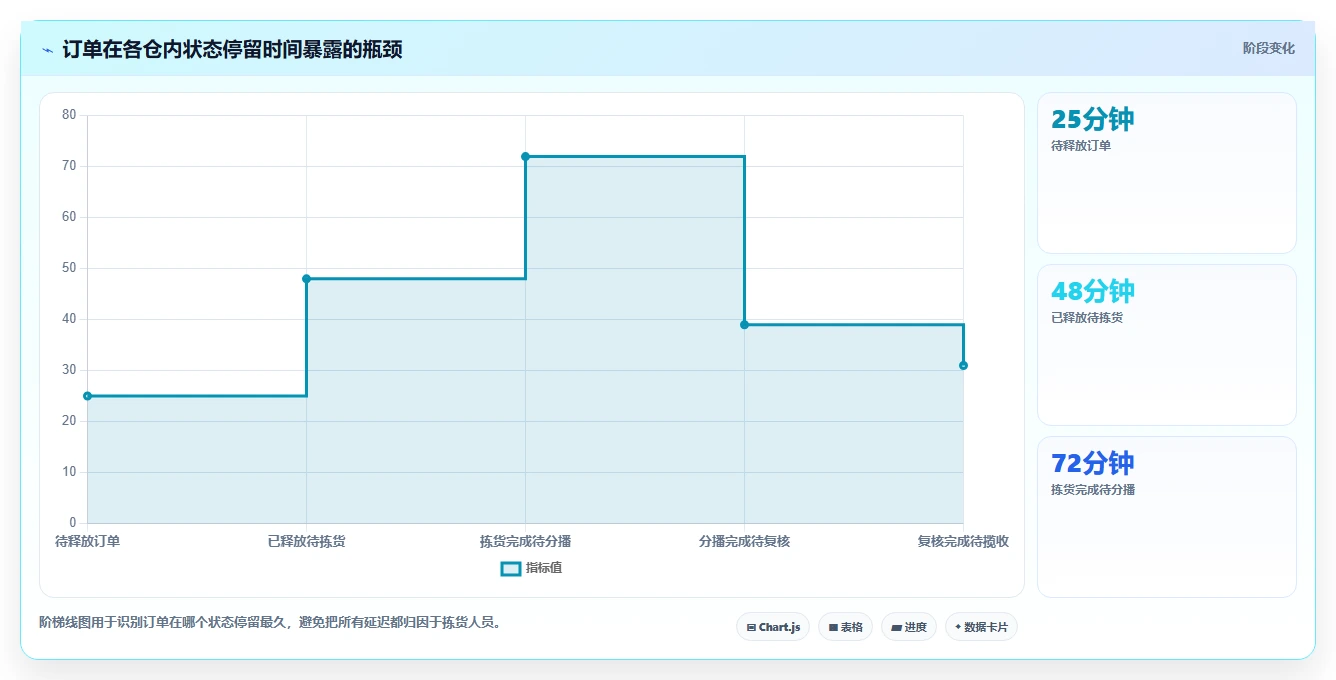This screenshot has height=680, width=1336.
Task: Click the 进度 tag chip
Action: click(x=908, y=627)
